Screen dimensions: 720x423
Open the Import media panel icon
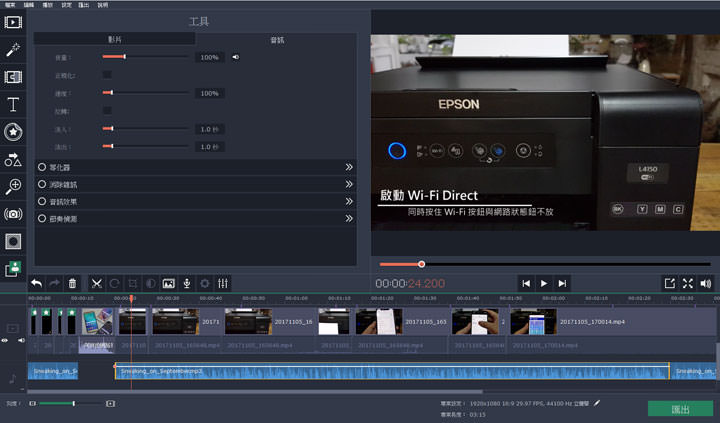point(13,22)
